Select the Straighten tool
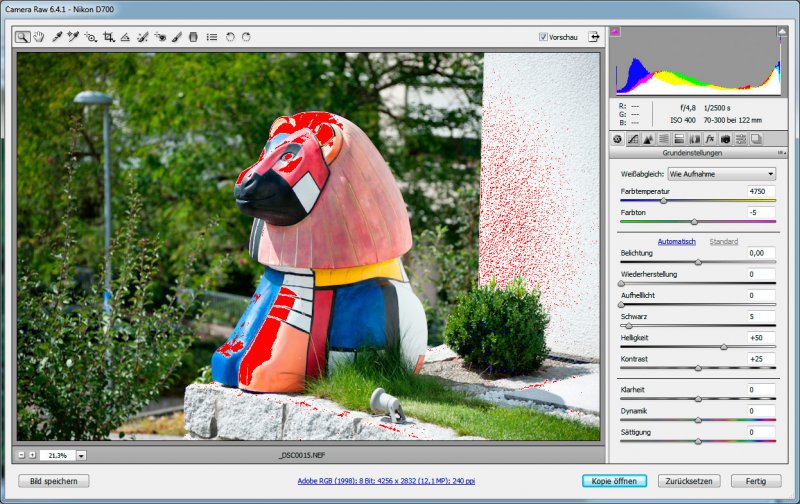This screenshot has height=504, width=800. pos(125,37)
